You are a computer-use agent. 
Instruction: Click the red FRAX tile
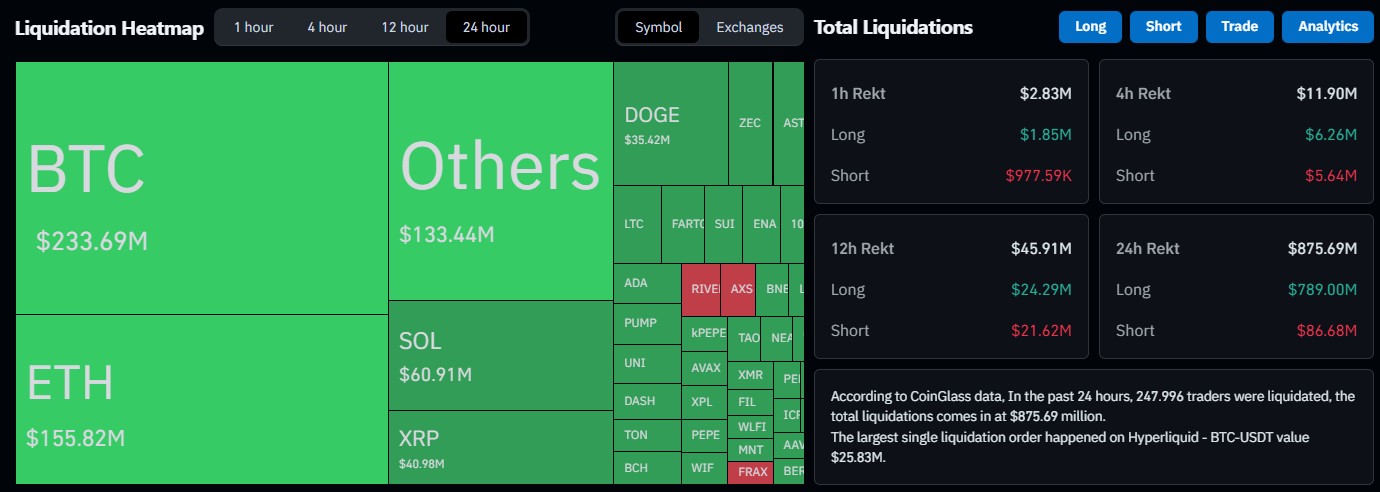point(750,472)
